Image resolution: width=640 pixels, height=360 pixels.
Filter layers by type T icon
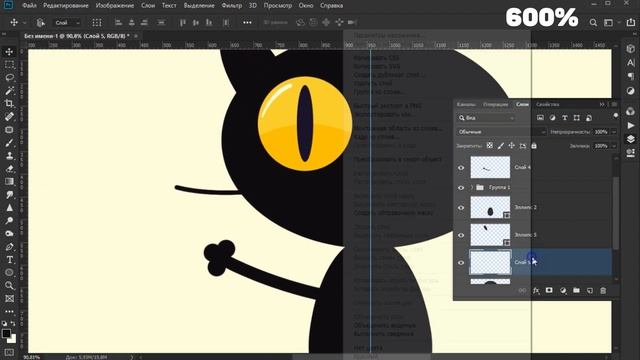(564, 118)
